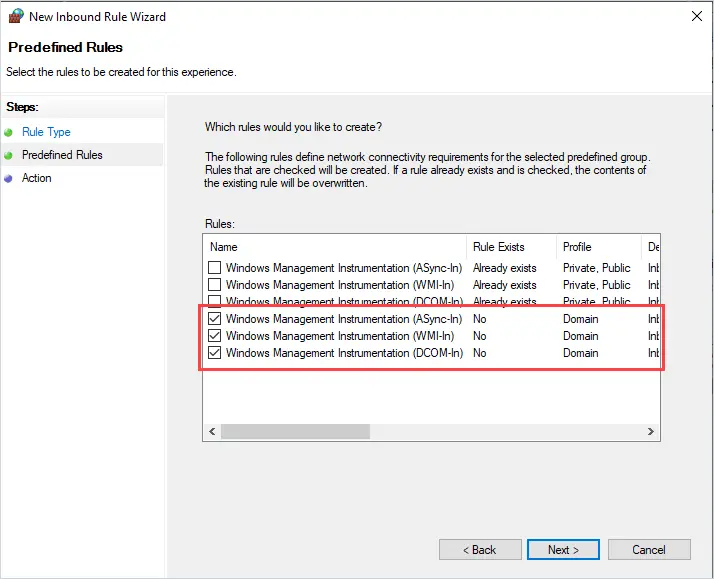Select the Action step in sidebar
The image size is (714, 579).
point(36,178)
